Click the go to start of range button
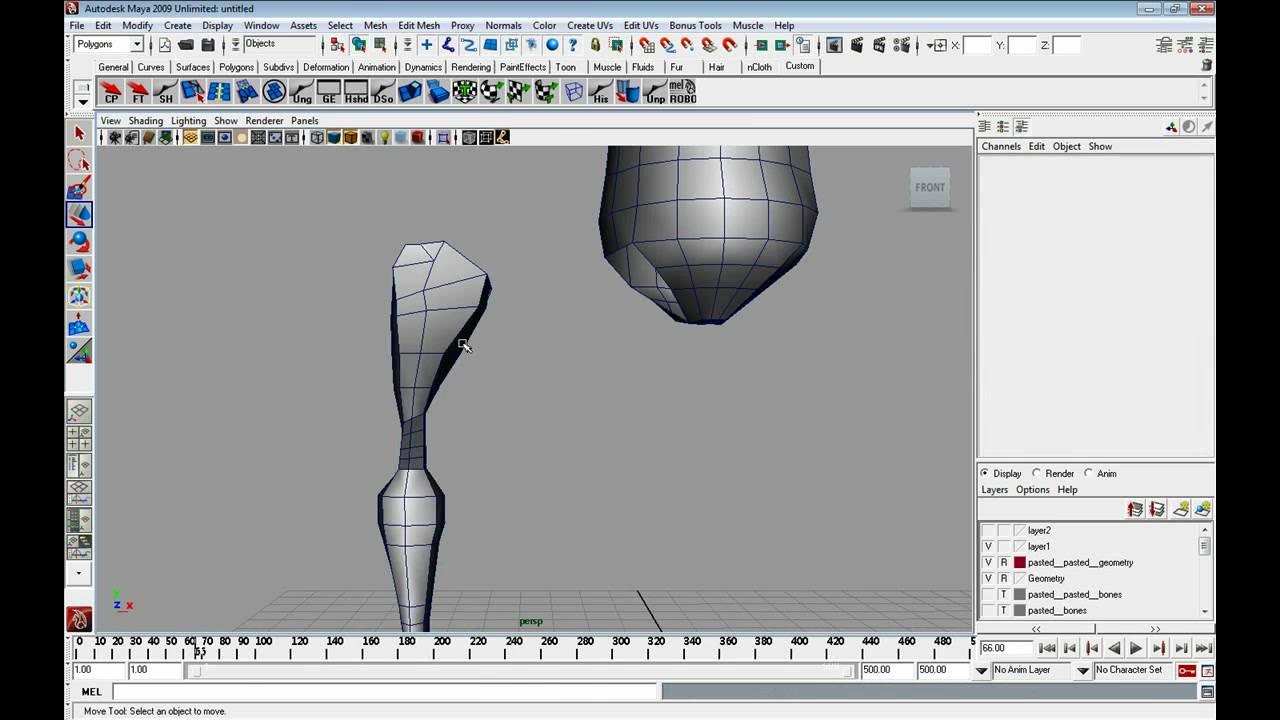This screenshot has width=1280, height=720. [x=1047, y=648]
